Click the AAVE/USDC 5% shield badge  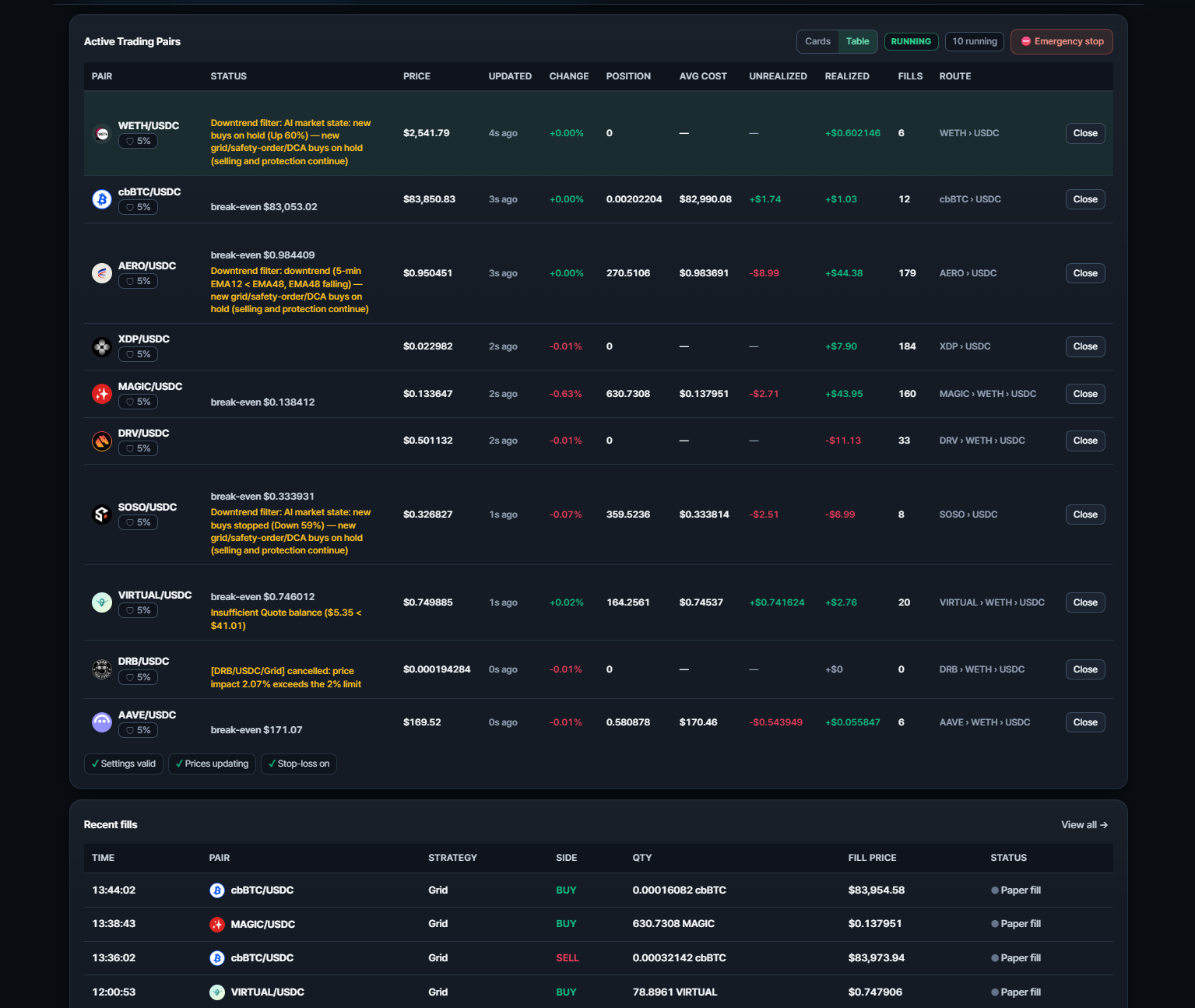138,730
